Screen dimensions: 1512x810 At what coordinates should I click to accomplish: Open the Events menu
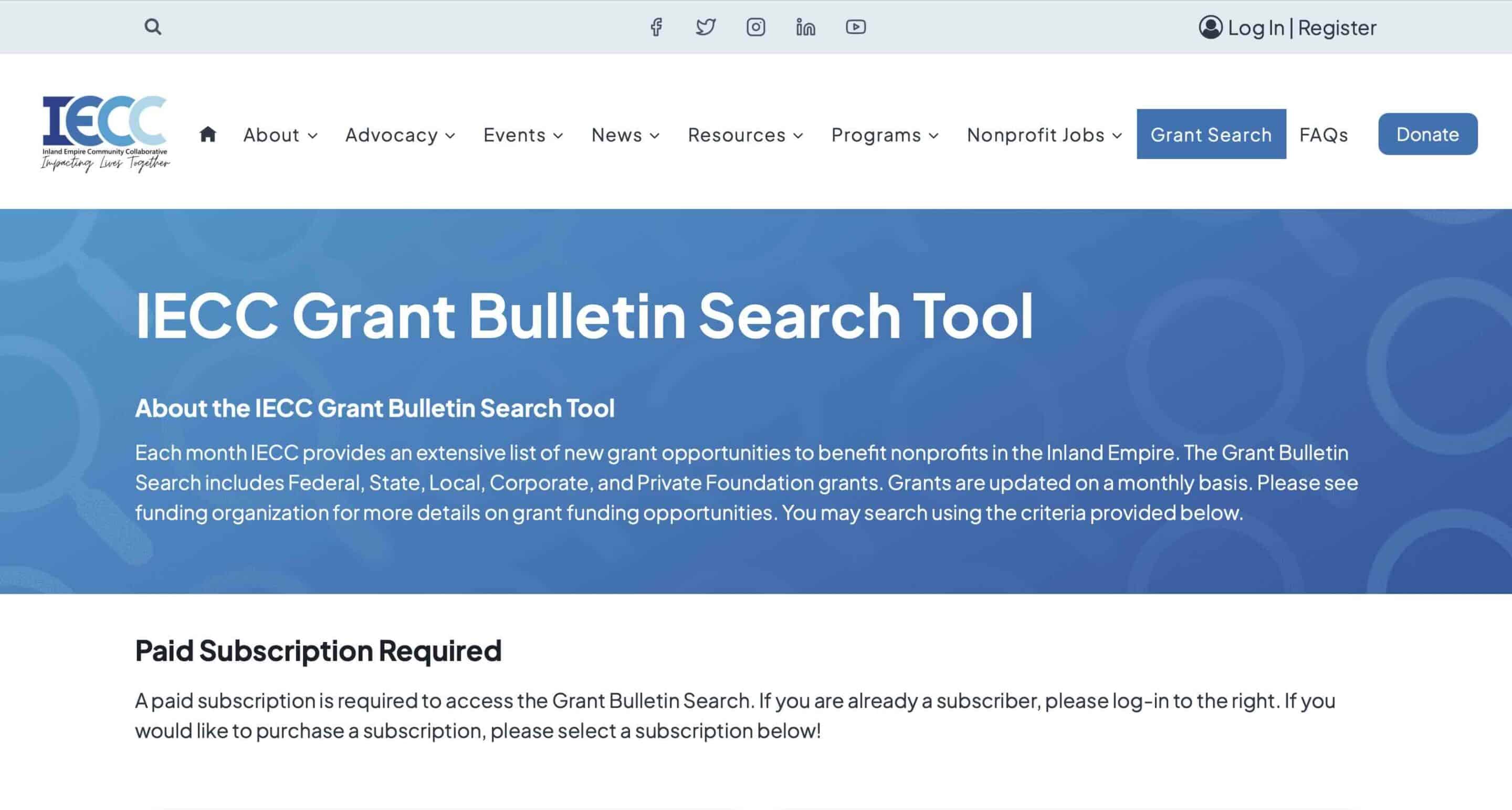[514, 135]
